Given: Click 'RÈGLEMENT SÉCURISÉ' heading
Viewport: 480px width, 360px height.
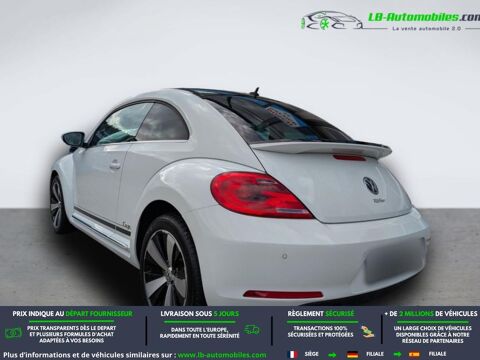Looking at the screenshot, I should (x=321, y=314).
